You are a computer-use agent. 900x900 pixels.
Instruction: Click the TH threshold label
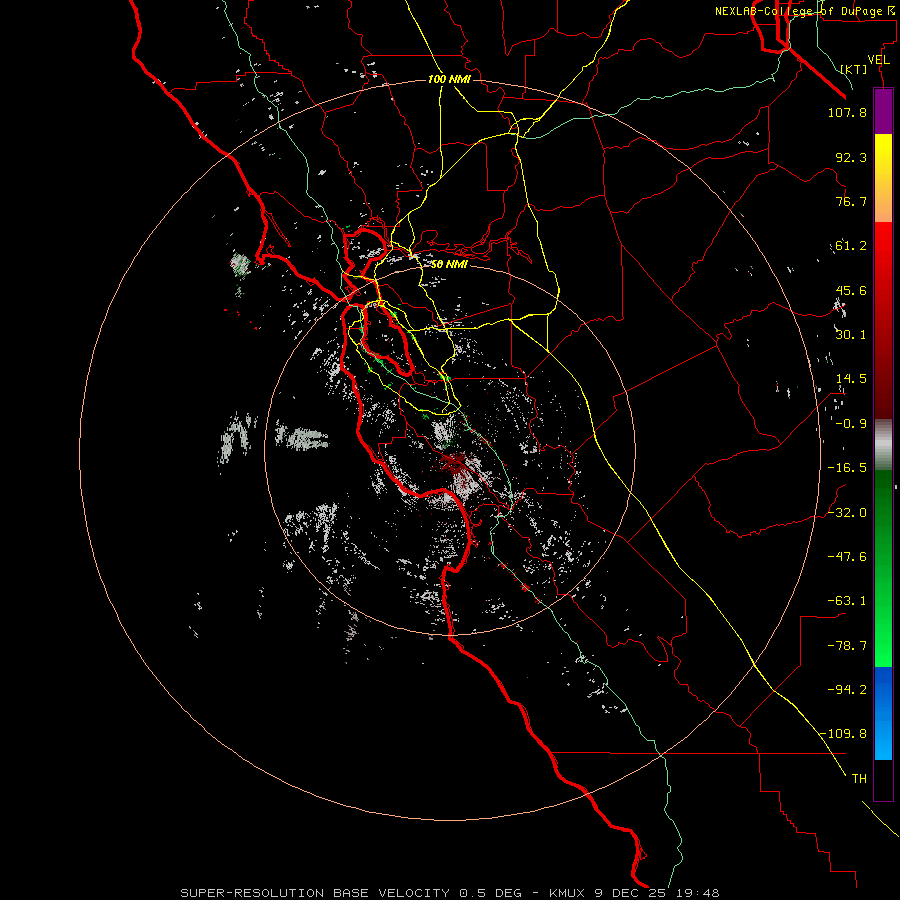[x=859, y=779]
